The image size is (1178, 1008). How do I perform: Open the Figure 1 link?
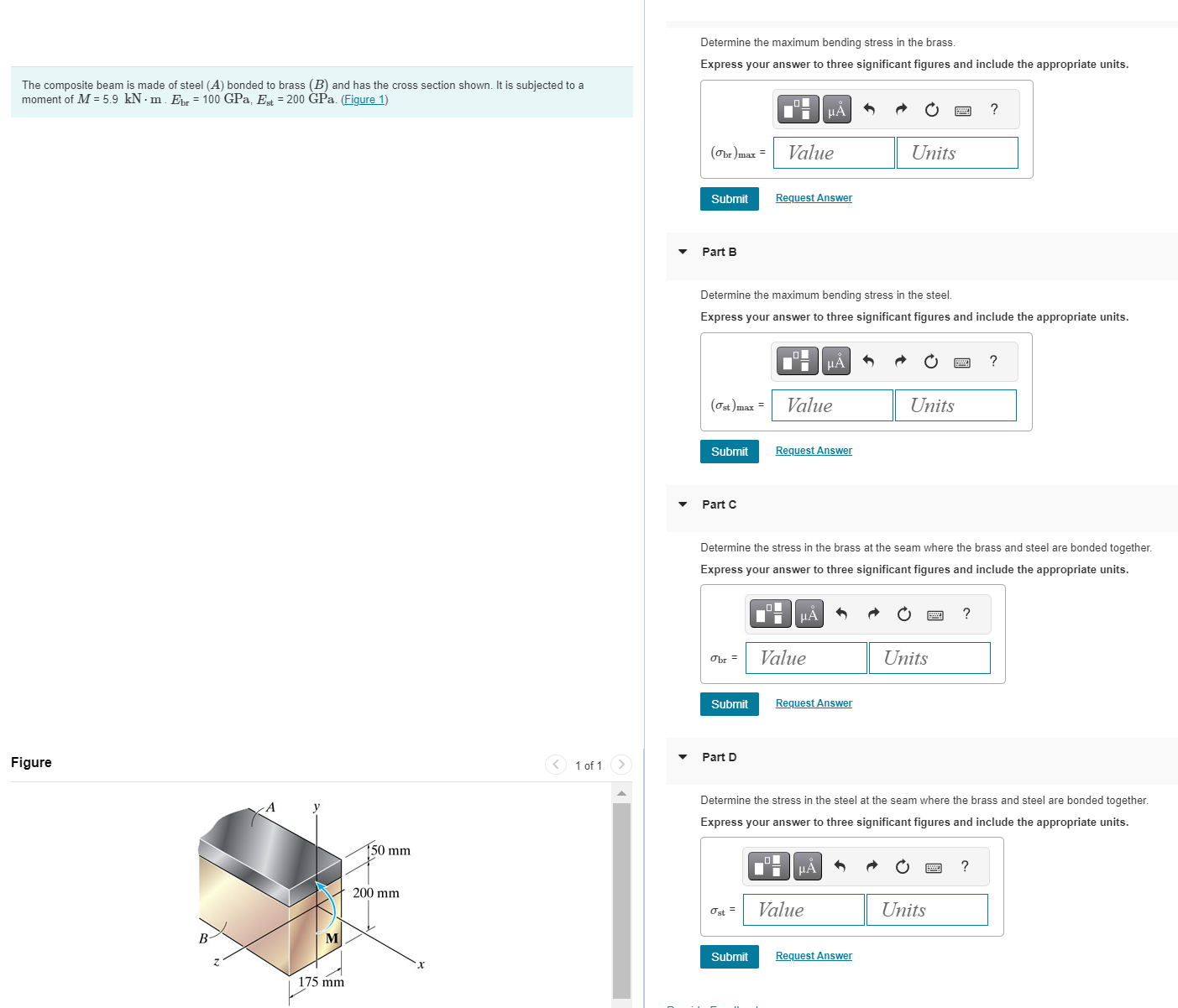(x=364, y=100)
